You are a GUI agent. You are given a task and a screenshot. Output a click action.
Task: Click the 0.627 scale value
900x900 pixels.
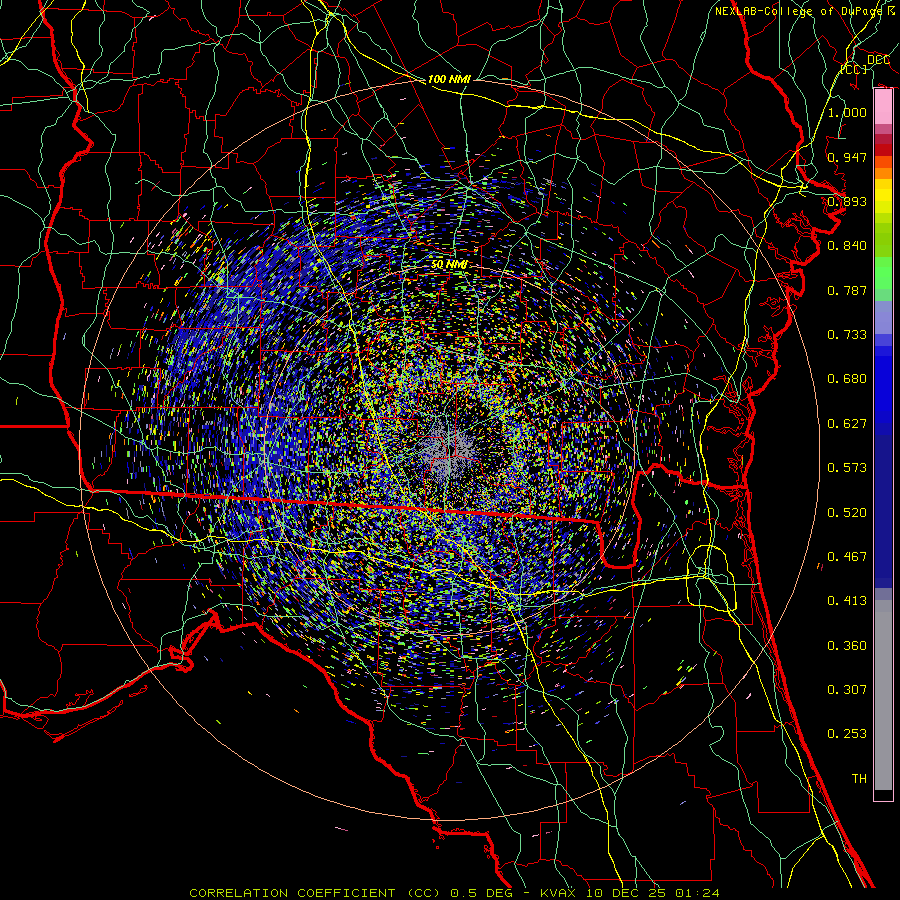(x=847, y=424)
